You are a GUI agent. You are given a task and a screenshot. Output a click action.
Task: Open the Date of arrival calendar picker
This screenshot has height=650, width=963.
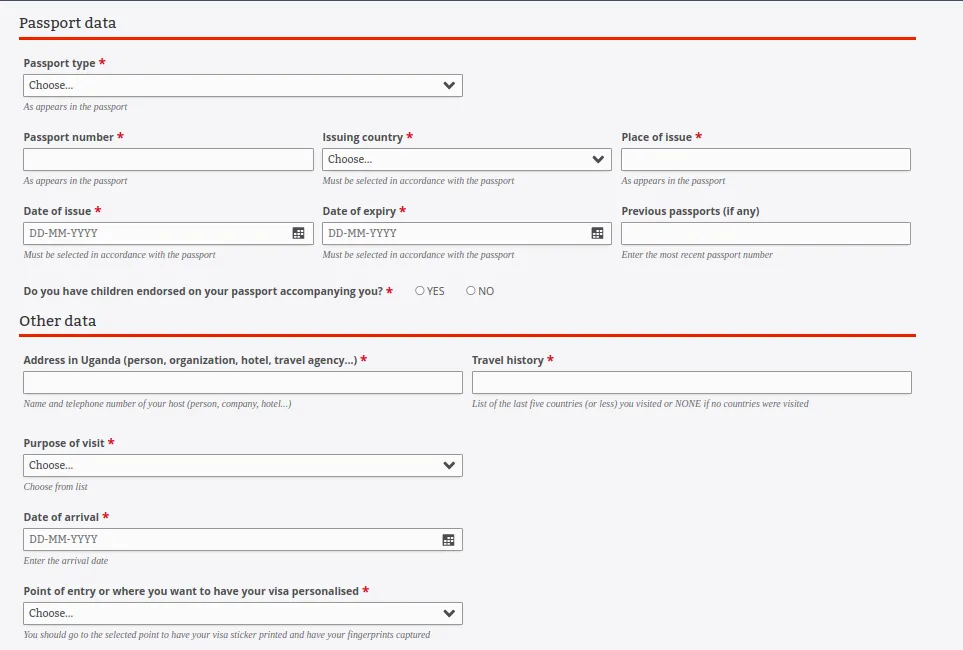[448, 539]
